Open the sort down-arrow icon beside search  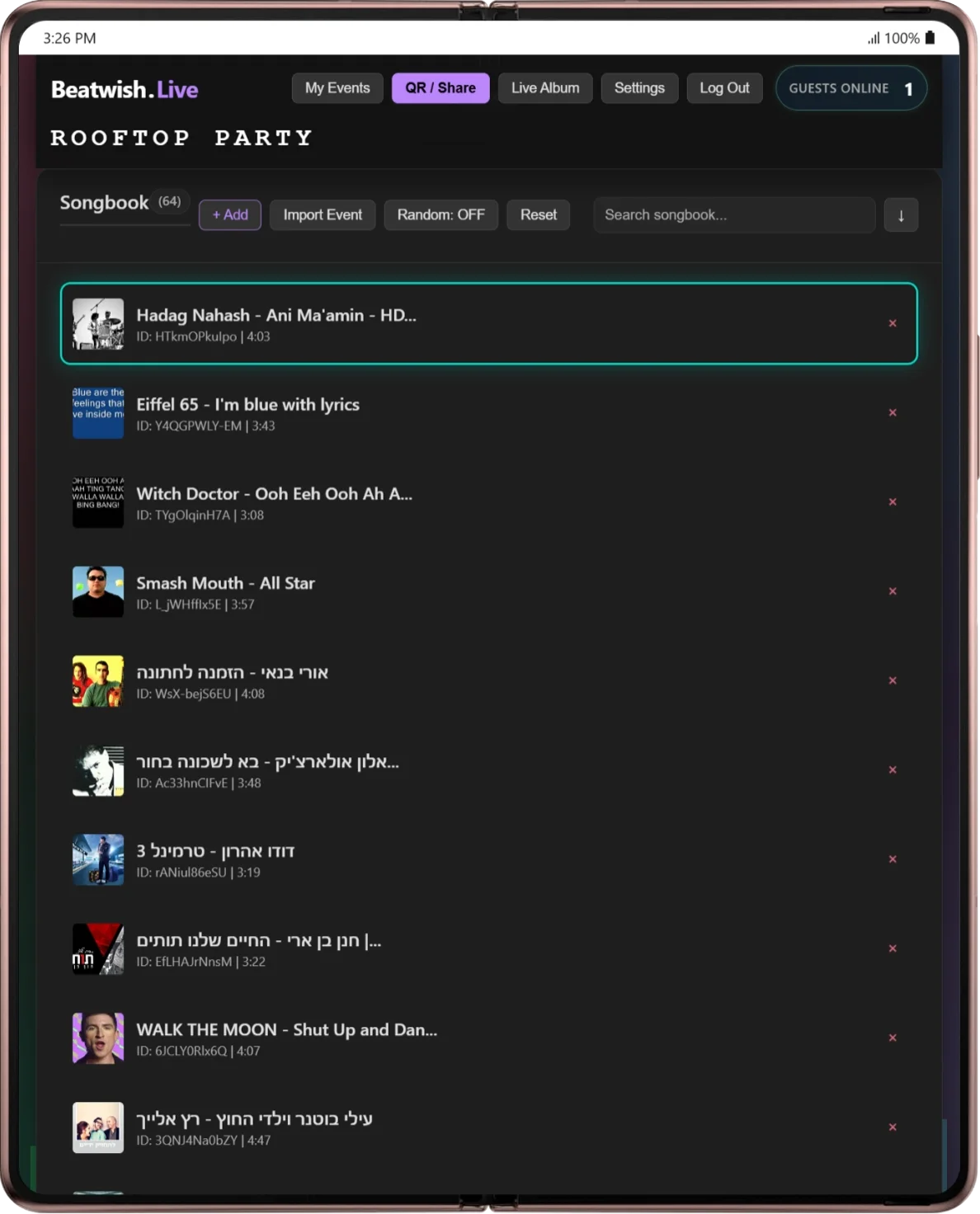[x=900, y=214]
